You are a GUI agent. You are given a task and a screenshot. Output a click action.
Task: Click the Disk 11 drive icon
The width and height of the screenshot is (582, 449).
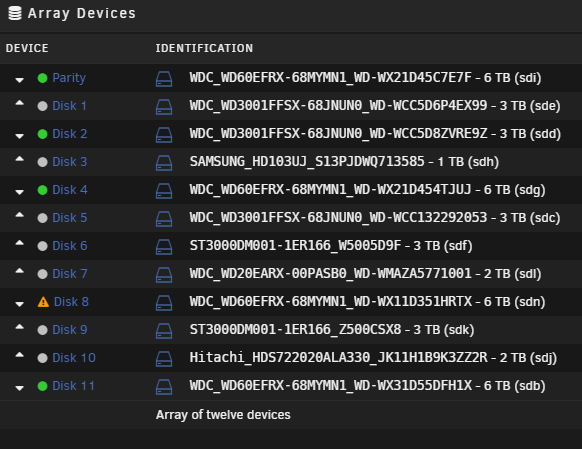click(x=164, y=387)
